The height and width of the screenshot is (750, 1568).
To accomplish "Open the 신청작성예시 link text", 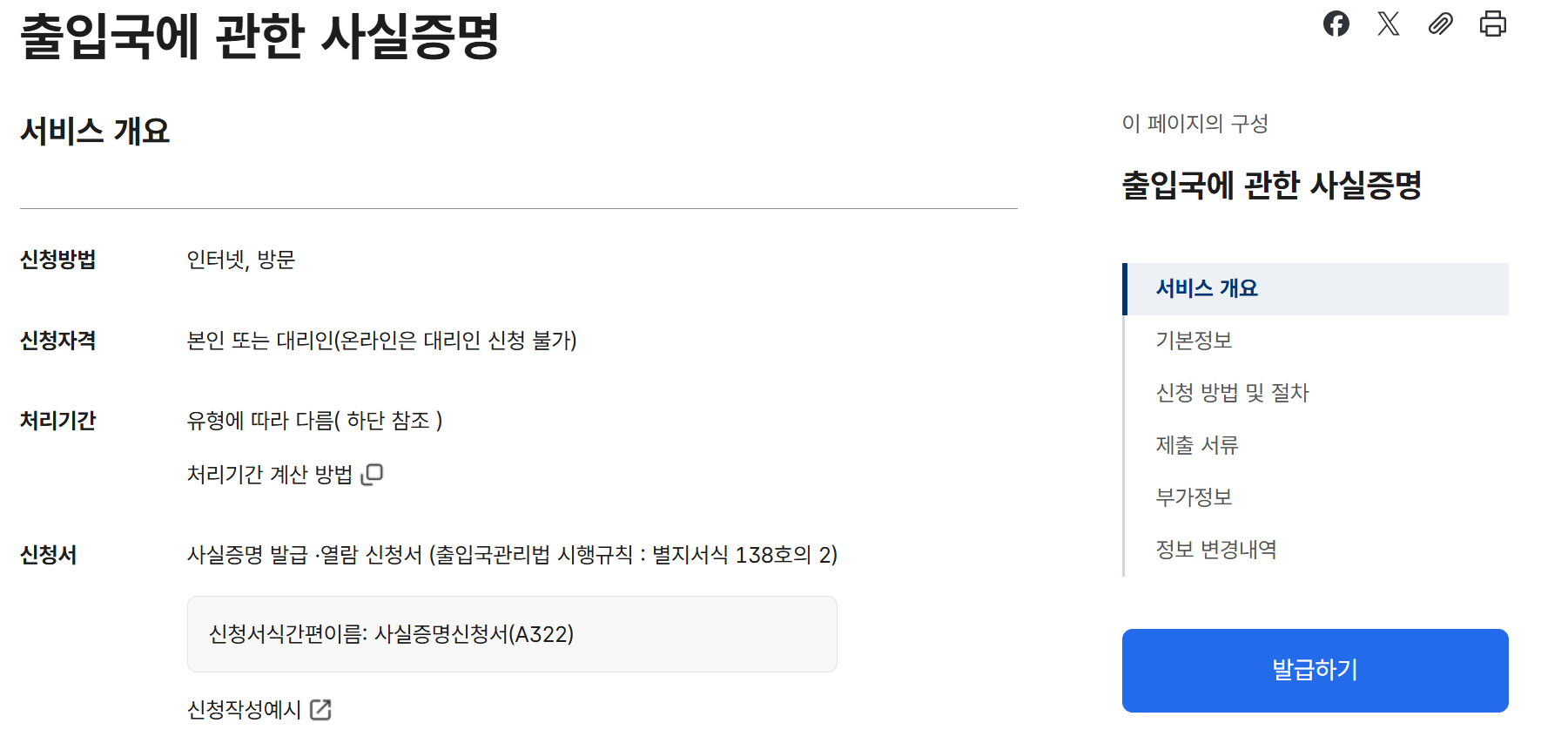I will tap(244, 710).
